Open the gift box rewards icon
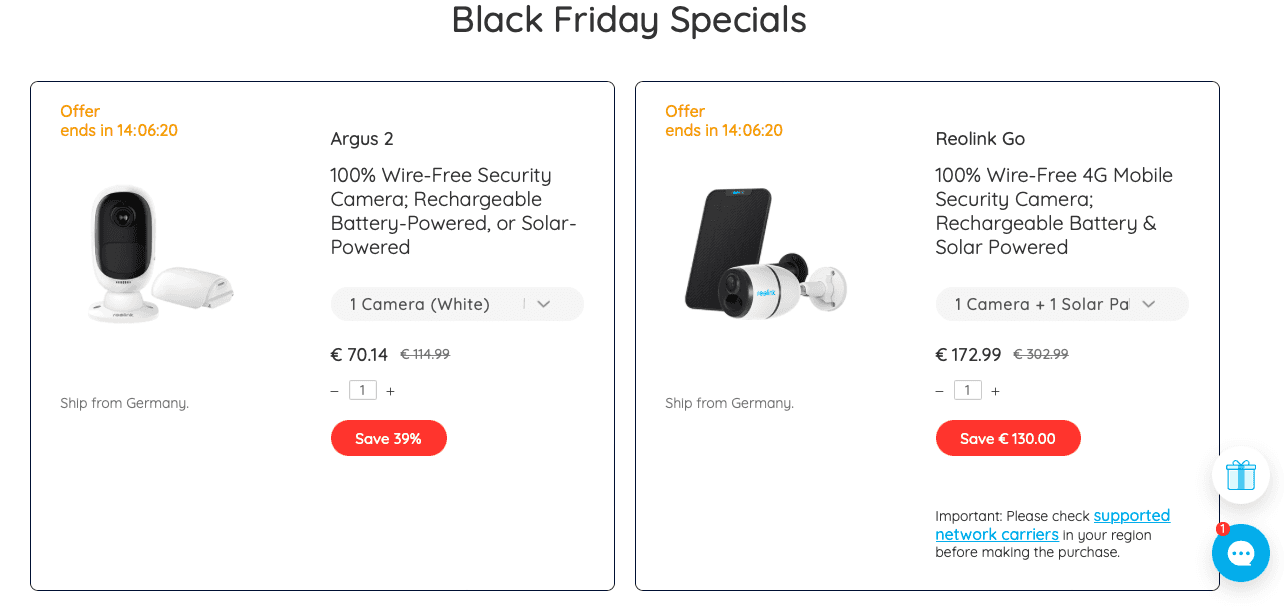The height and width of the screenshot is (608, 1284). pyautogui.click(x=1240, y=475)
